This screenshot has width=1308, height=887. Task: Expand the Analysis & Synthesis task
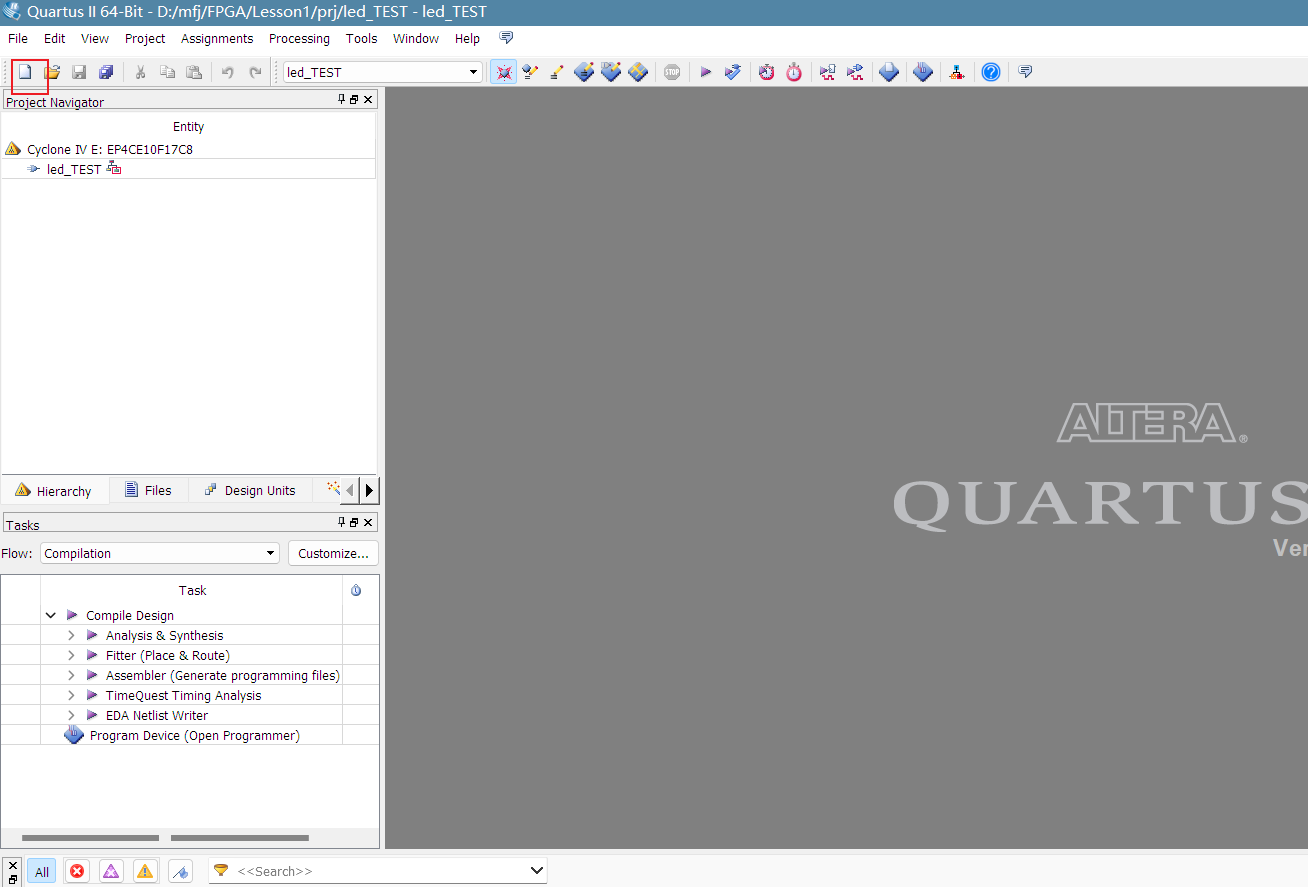[x=71, y=635]
